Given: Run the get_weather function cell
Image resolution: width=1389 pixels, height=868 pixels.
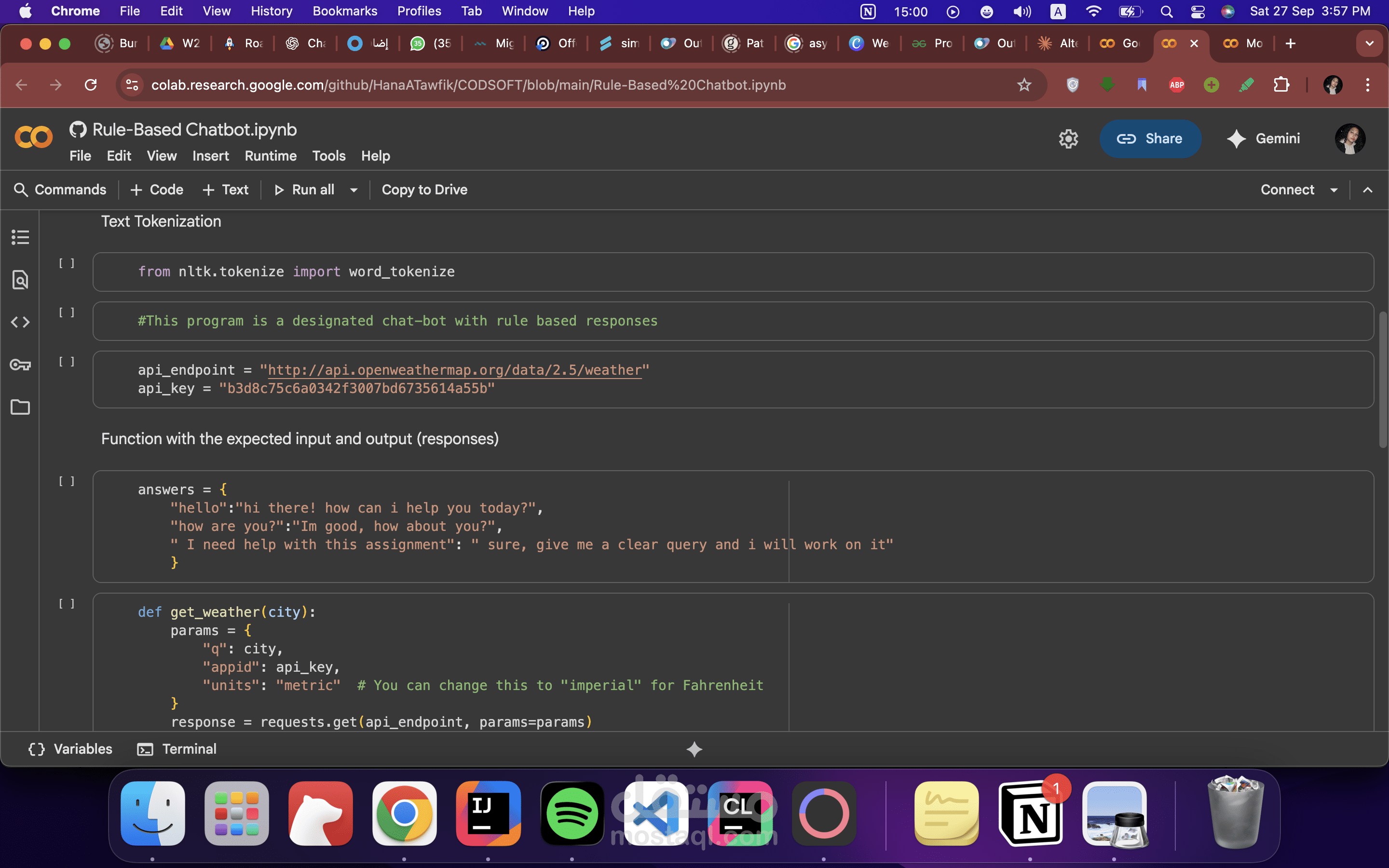Looking at the screenshot, I should click(x=67, y=604).
